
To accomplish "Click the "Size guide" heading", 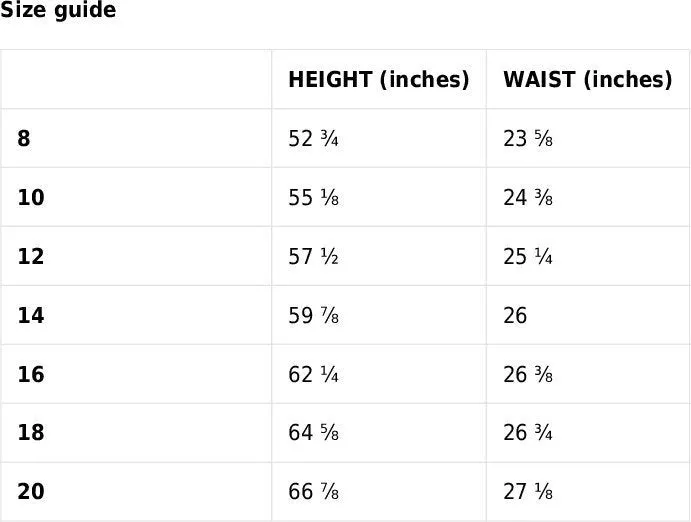I will 58,11.
